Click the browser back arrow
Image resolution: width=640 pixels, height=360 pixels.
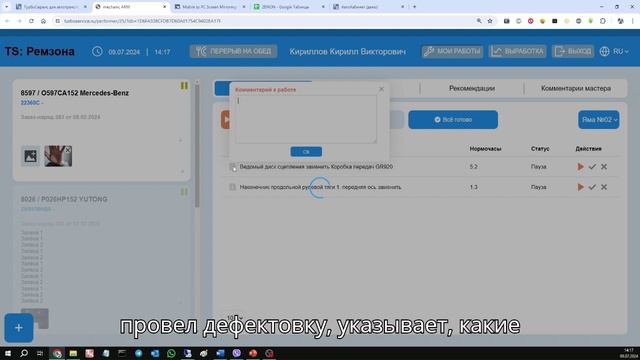7,21
